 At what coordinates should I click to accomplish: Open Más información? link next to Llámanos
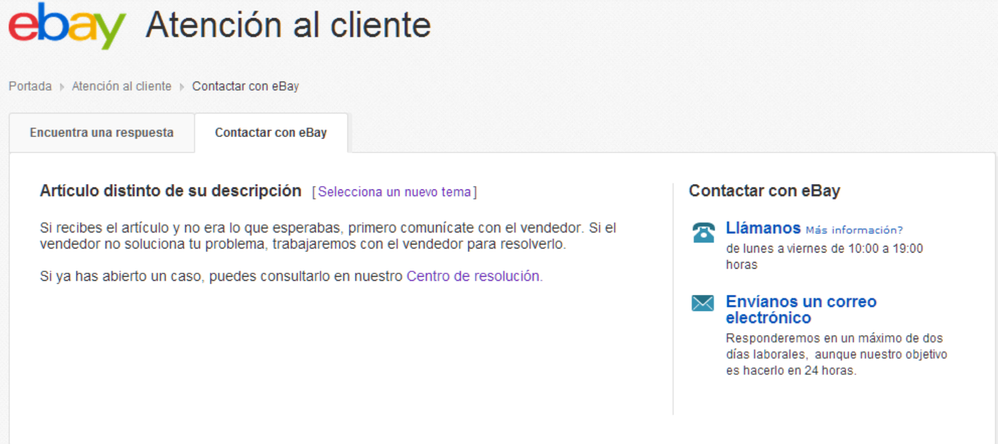tap(854, 230)
